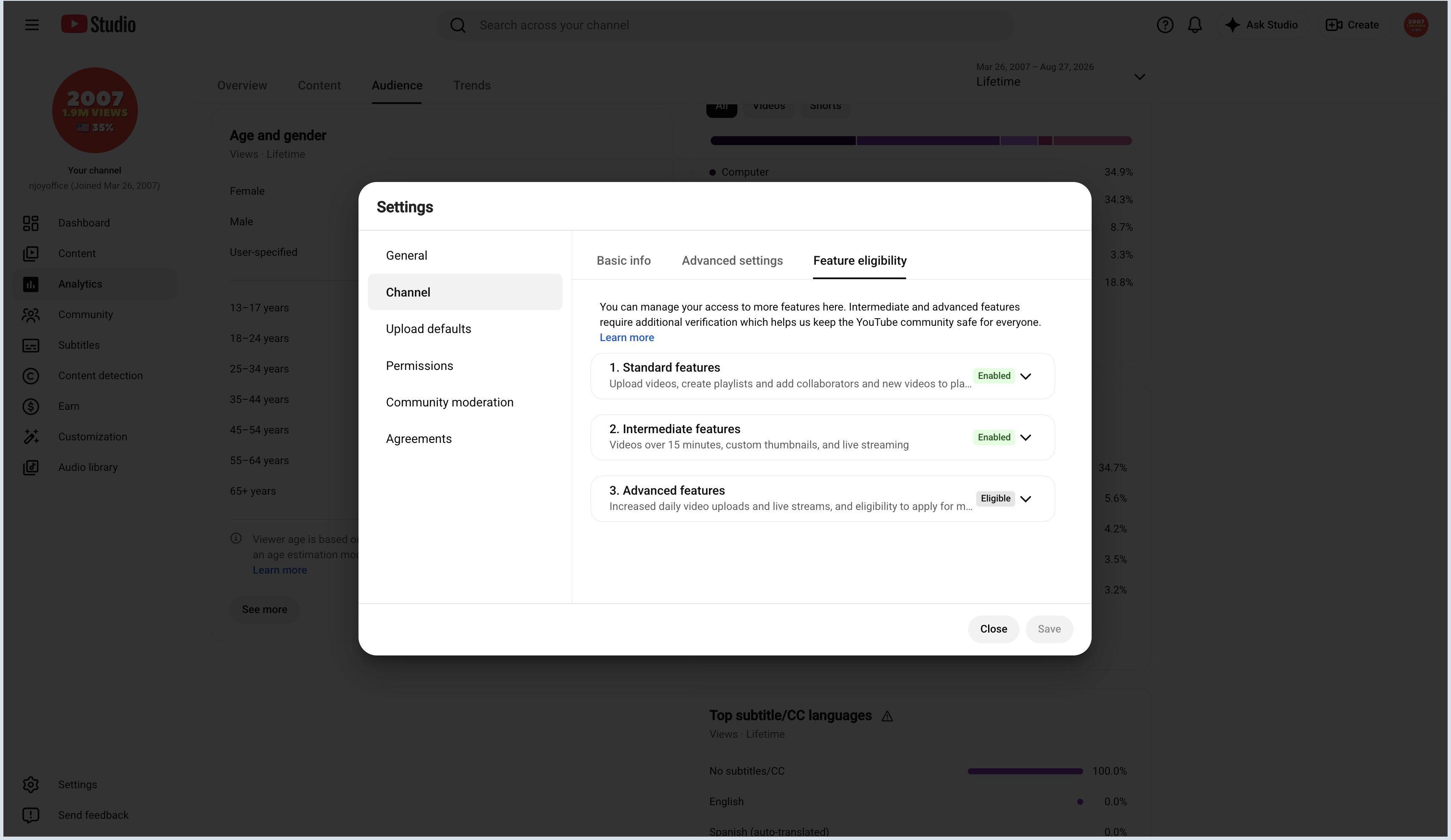Open Dashboard from the sidebar
The image size is (1451, 840).
[95, 223]
